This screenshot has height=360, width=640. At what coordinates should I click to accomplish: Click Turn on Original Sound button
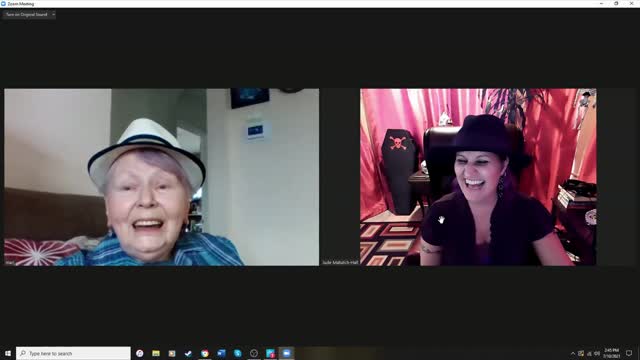pyautogui.click(x=27, y=14)
